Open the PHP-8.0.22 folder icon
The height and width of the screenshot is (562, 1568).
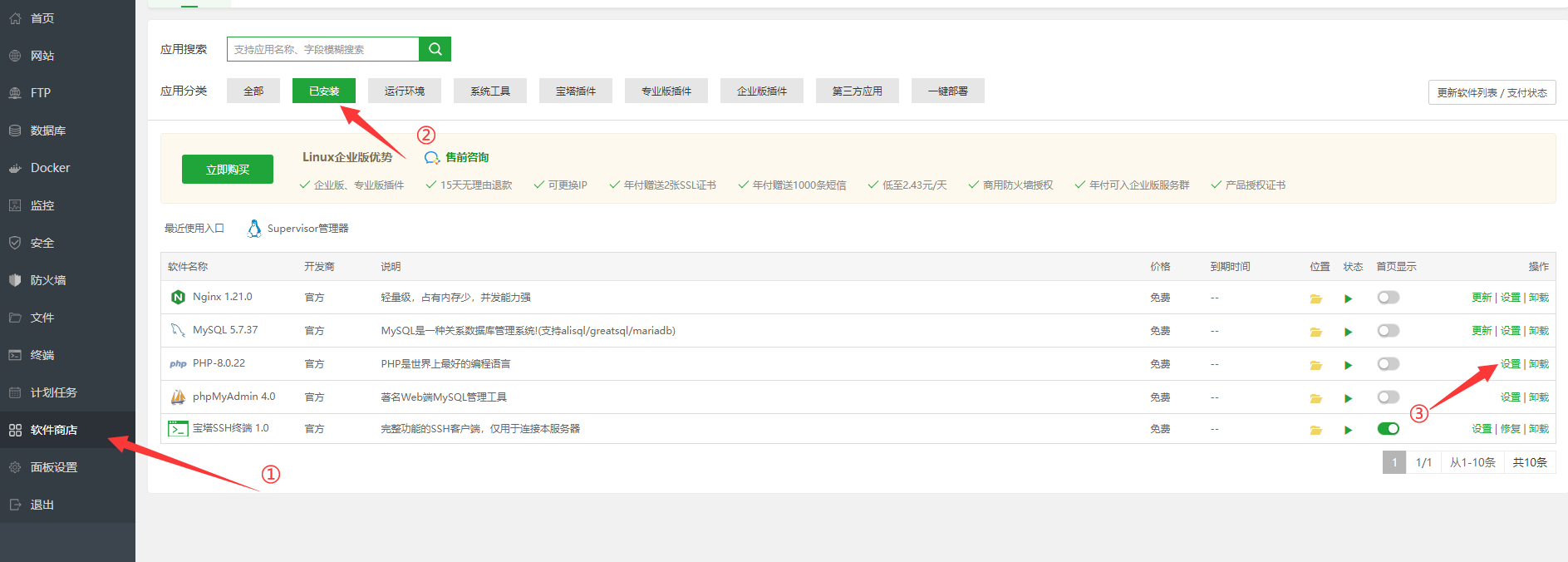(1316, 365)
